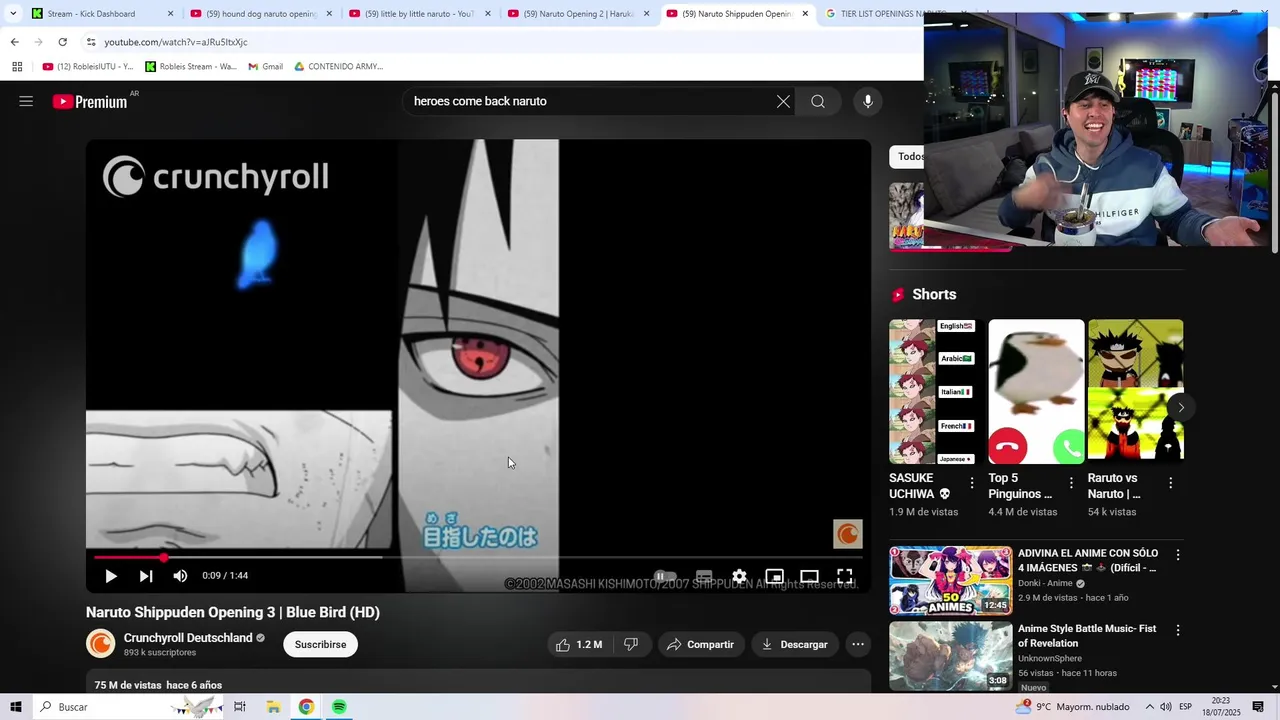Enable miniplayer mode
This screenshot has width=1280, height=720.
pyautogui.click(x=774, y=577)
